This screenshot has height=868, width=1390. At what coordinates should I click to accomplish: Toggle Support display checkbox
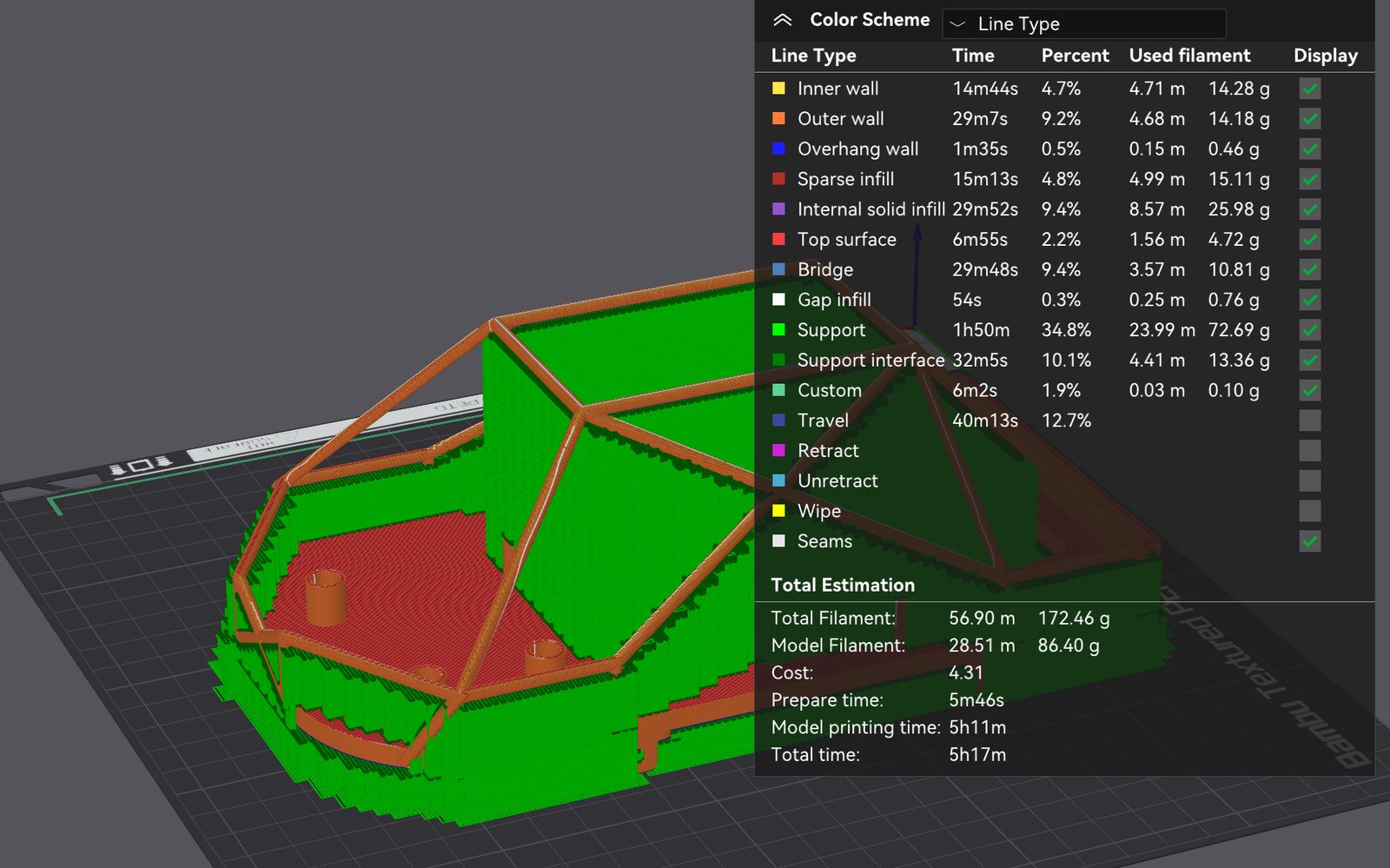(x=1310, y=330)
